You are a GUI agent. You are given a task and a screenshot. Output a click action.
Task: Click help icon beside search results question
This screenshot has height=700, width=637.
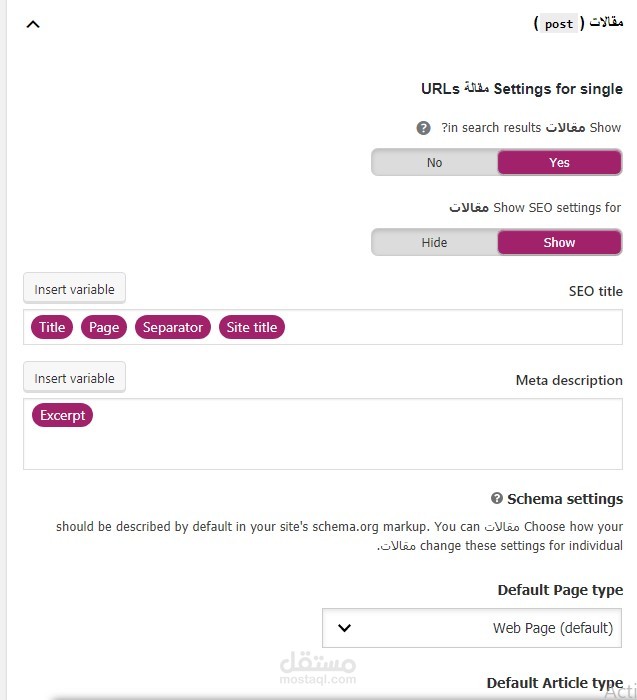(x=424, y=128)
